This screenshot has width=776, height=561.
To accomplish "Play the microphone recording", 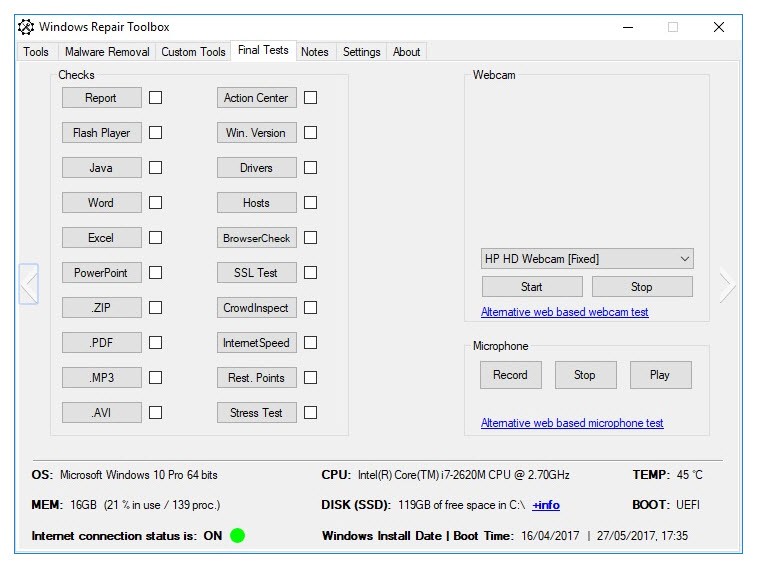I will coord(660,374).
